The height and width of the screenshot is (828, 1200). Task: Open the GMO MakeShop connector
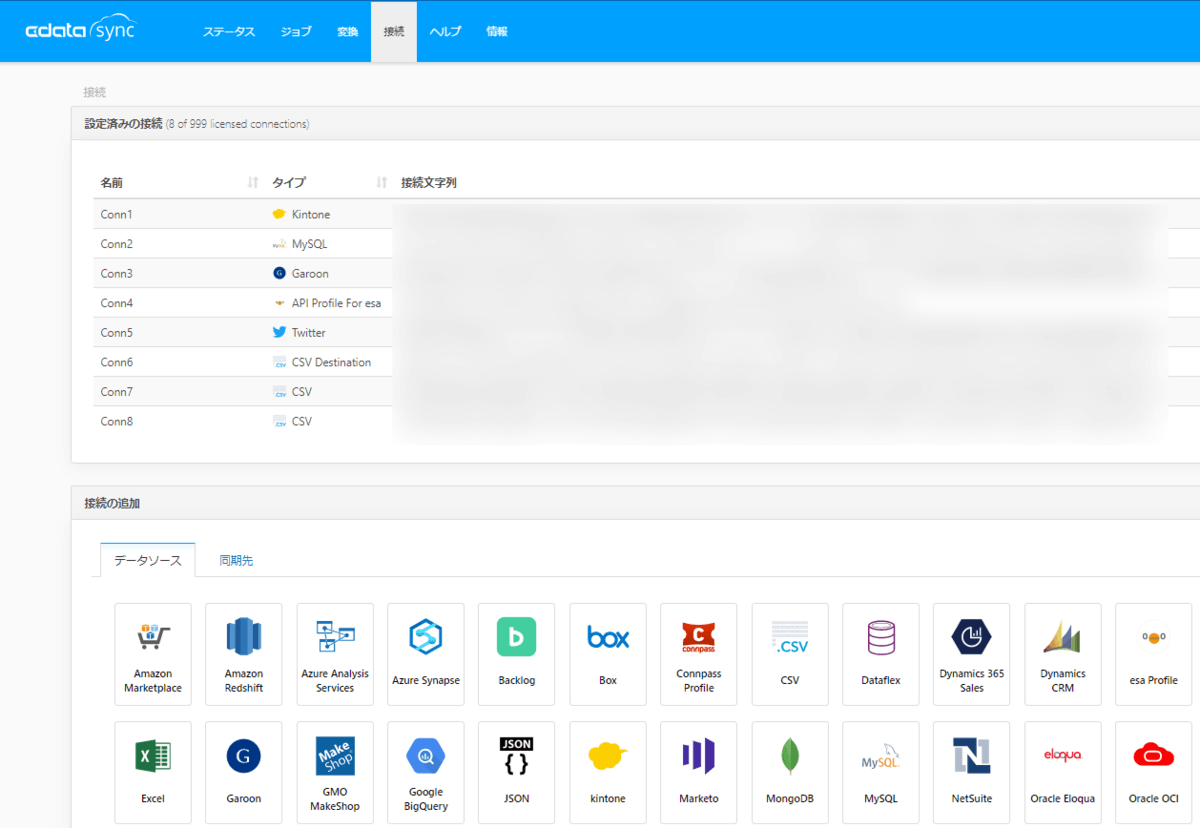(335, 773)
